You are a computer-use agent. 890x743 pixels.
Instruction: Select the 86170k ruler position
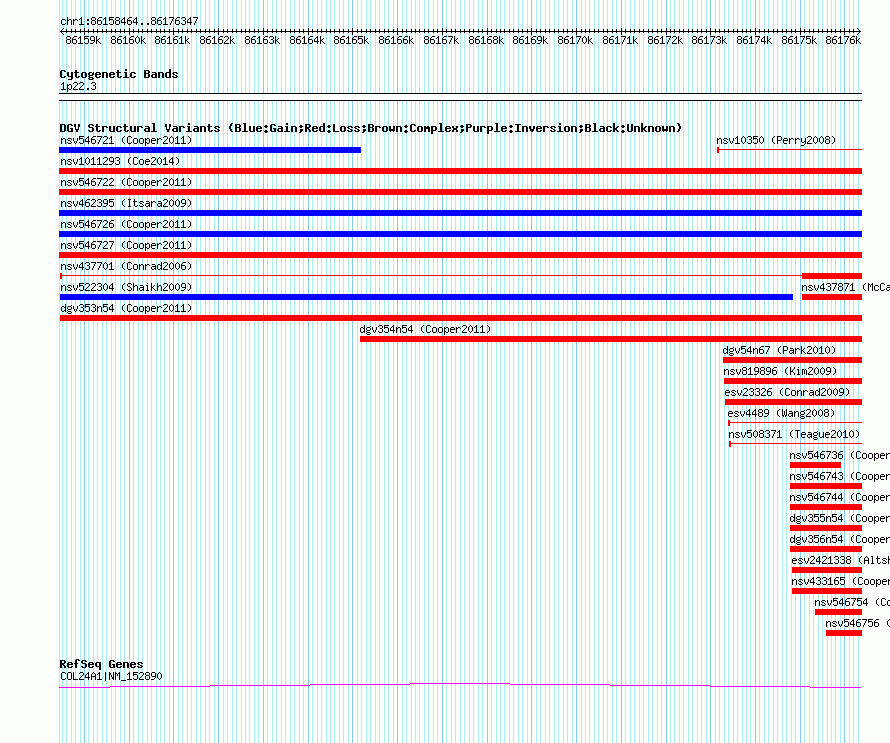pos(575,40)
